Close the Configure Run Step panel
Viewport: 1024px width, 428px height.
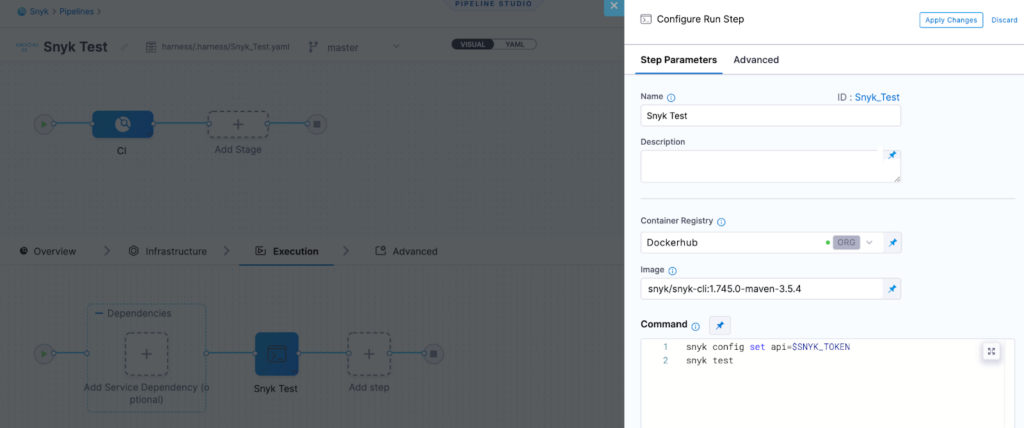[x=614, y=7]
